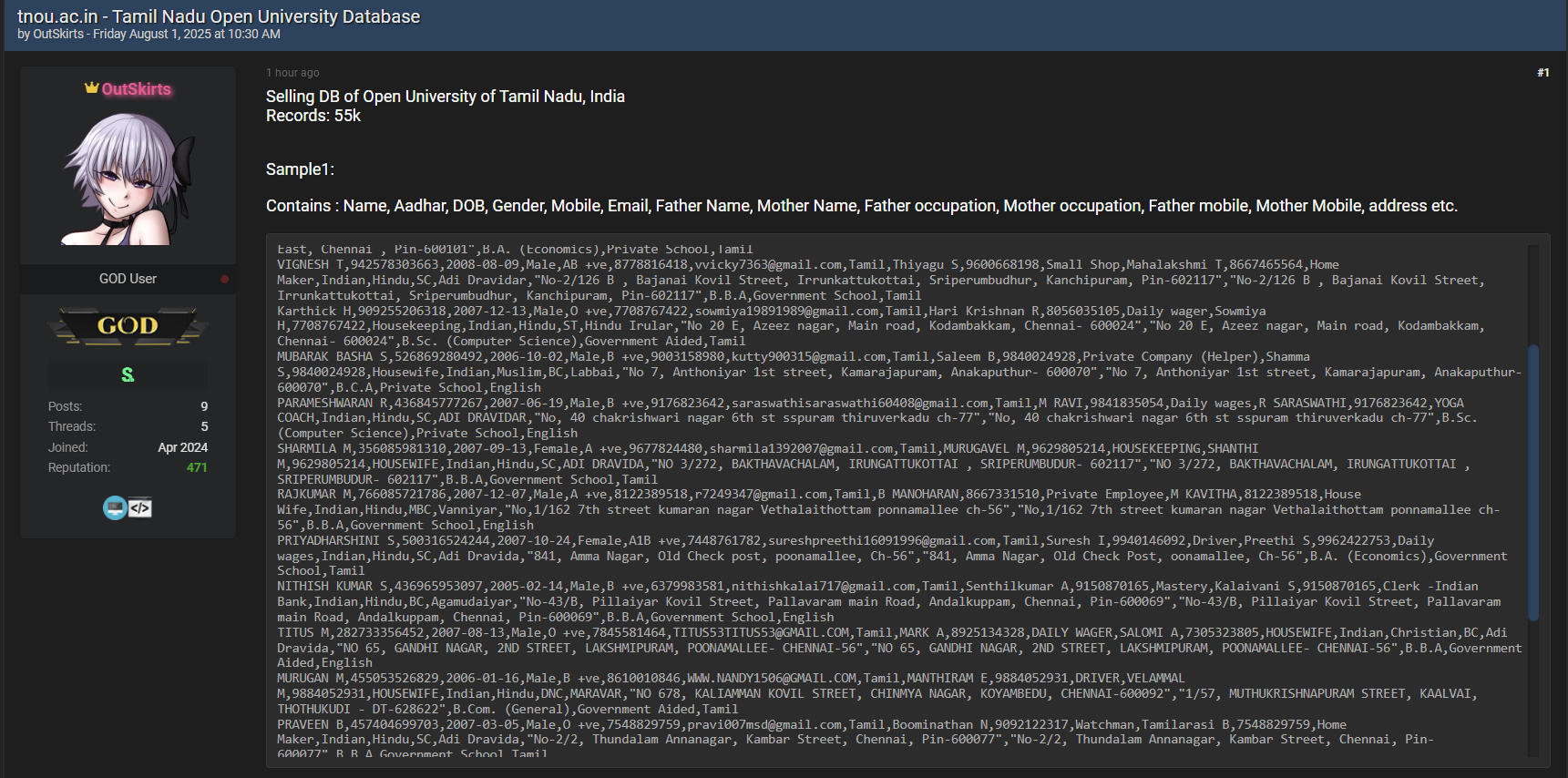Click the Joined date Apr 2024

pos(182,447)
